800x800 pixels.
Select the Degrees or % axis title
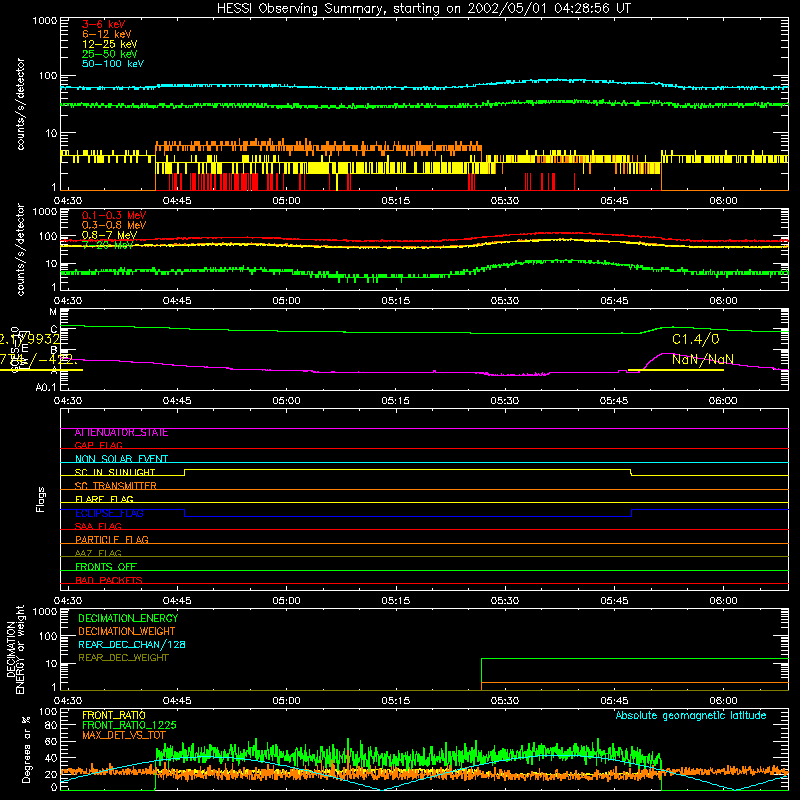click(x=26, y=749)
